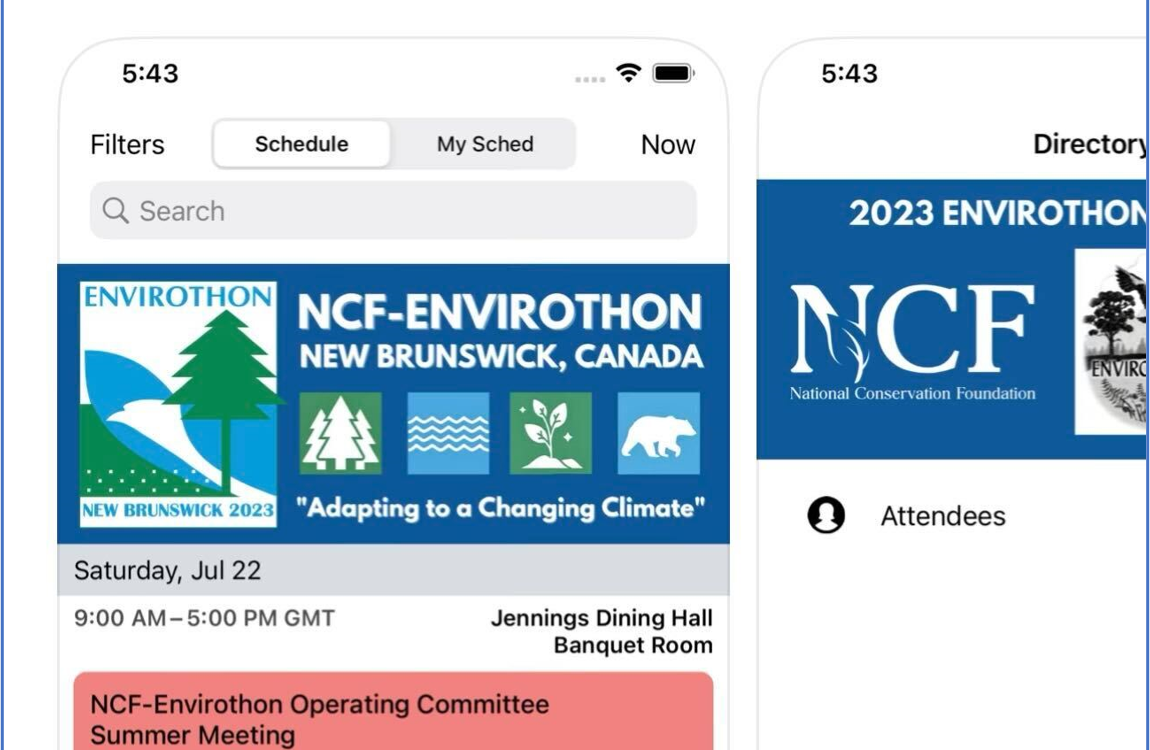This screenshot has width=1150, height=750.
Task: Click the Wi-Fi status icon on schedule screen
Action: click(629, 73)
